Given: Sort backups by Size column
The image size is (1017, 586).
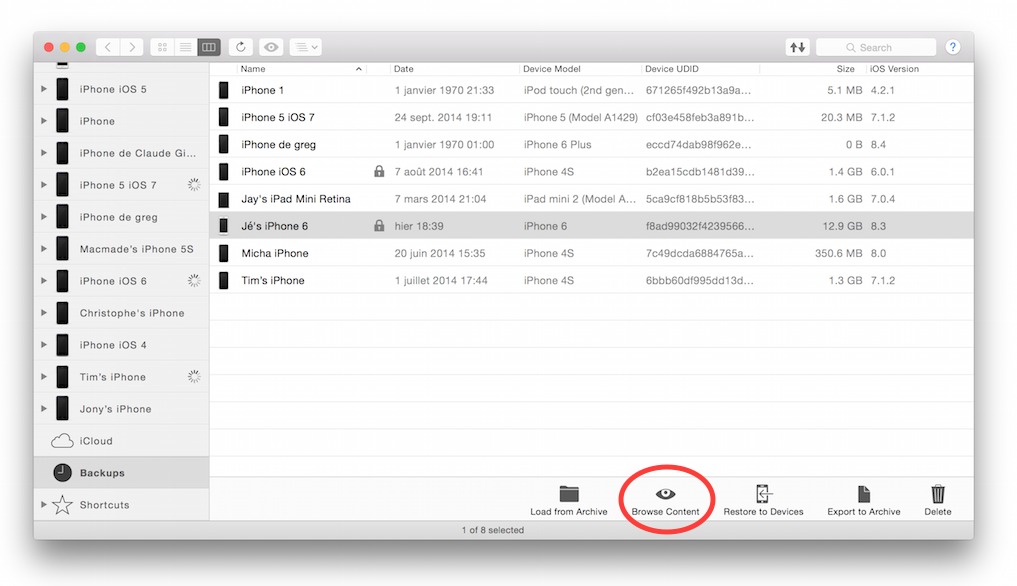Looking at the screenshot, I should [845, 69].
